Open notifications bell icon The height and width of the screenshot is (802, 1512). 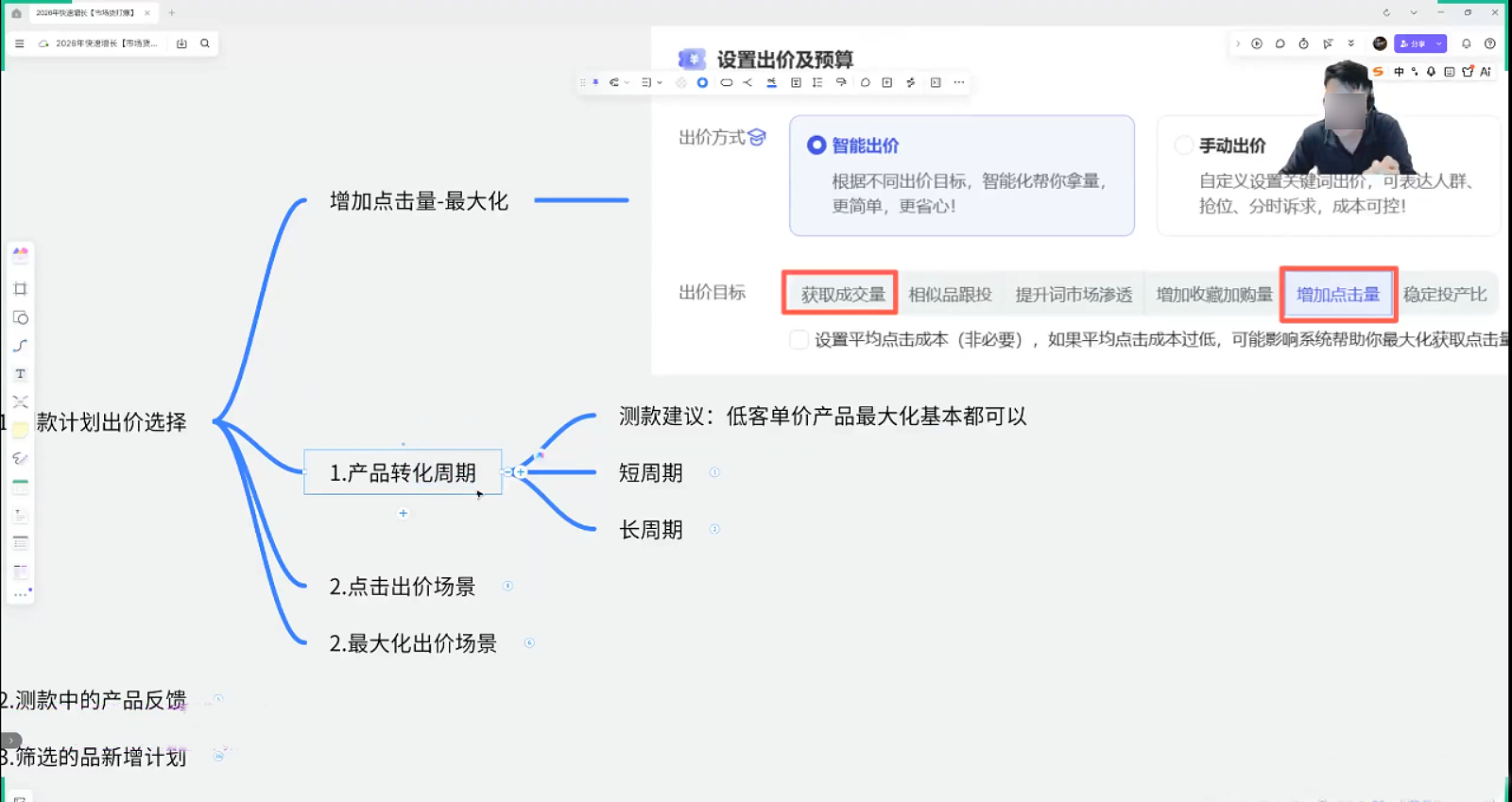[1466, 43]
